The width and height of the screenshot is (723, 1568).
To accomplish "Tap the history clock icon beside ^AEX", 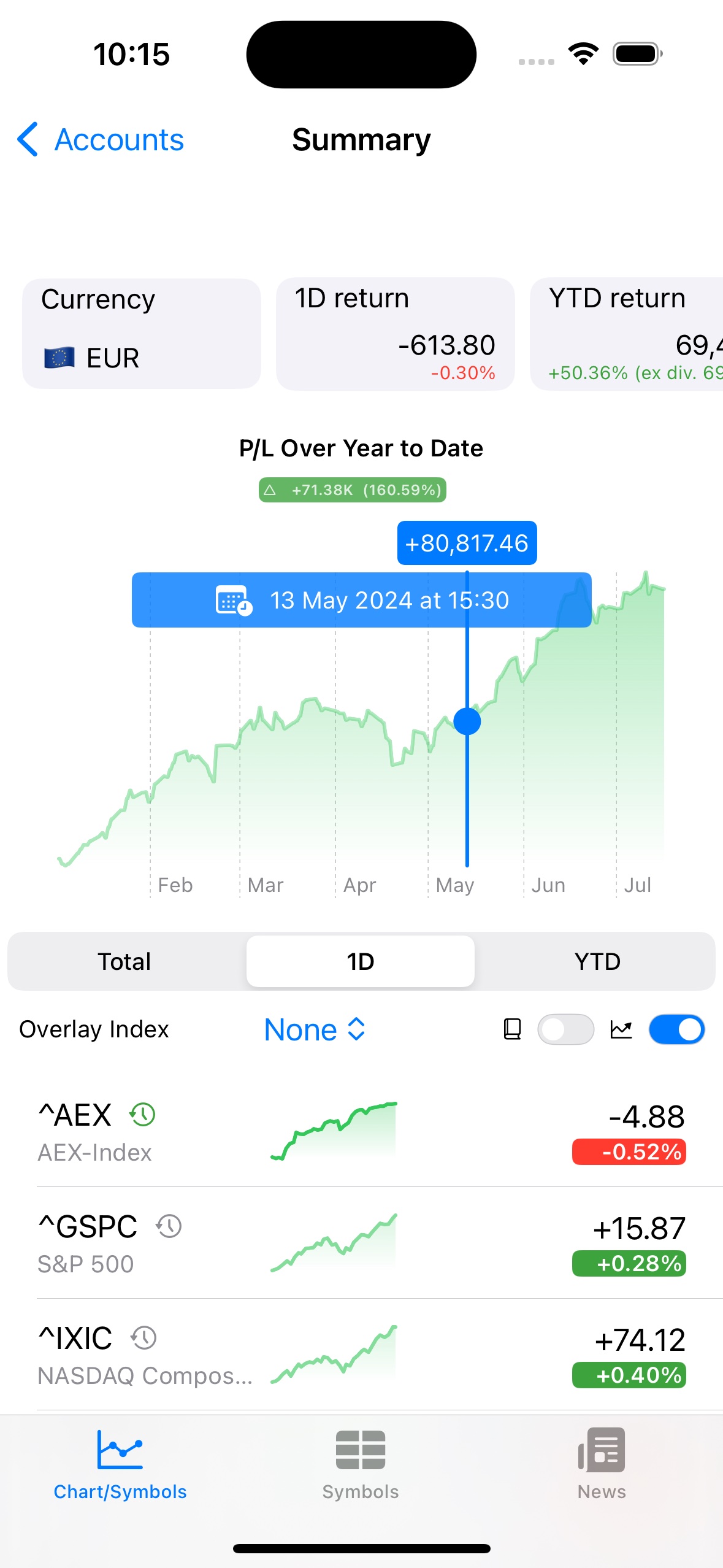I will click(143, 1115).
